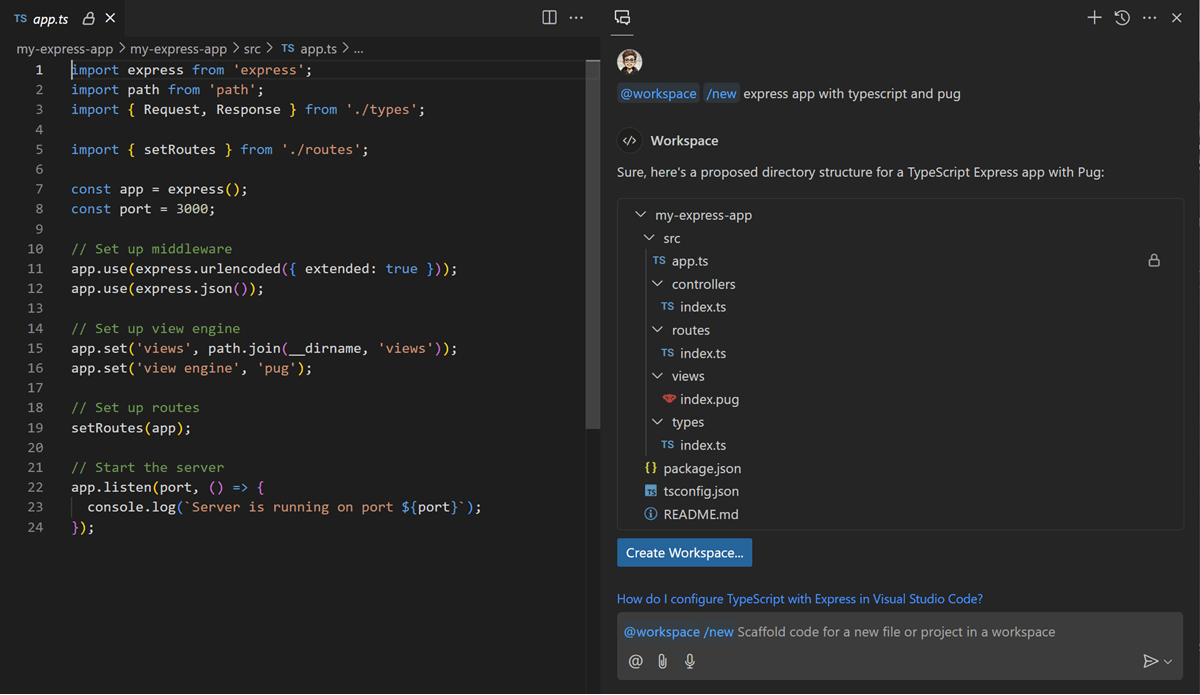Click the lock icon beside app.ts in proposed tree

[1154, 260]
